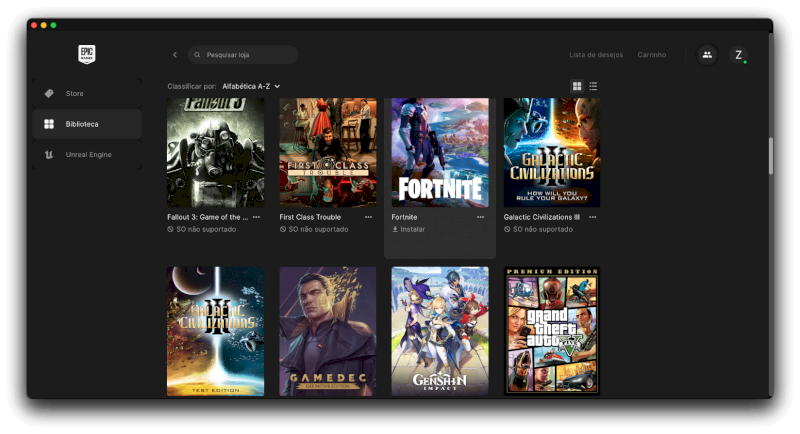Open the Genshin Impact cover thumbnail
Viewport: 800px width, 434px height.
pos(440,331)
